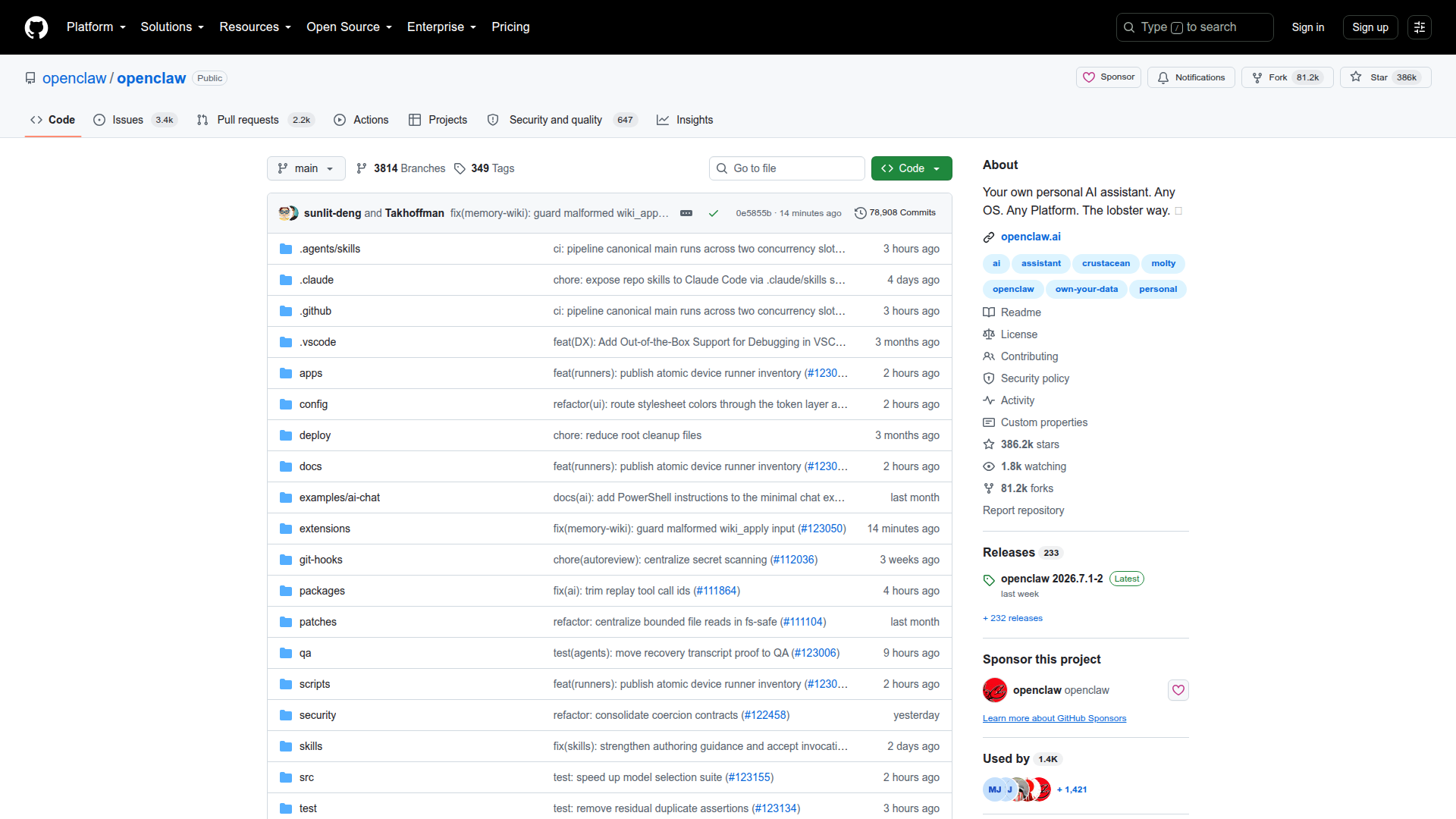Image resolution: width=1456 pixels, height=819 pixels.
Task: Click the Sign in link
Action: click(x=1308, y=27)
